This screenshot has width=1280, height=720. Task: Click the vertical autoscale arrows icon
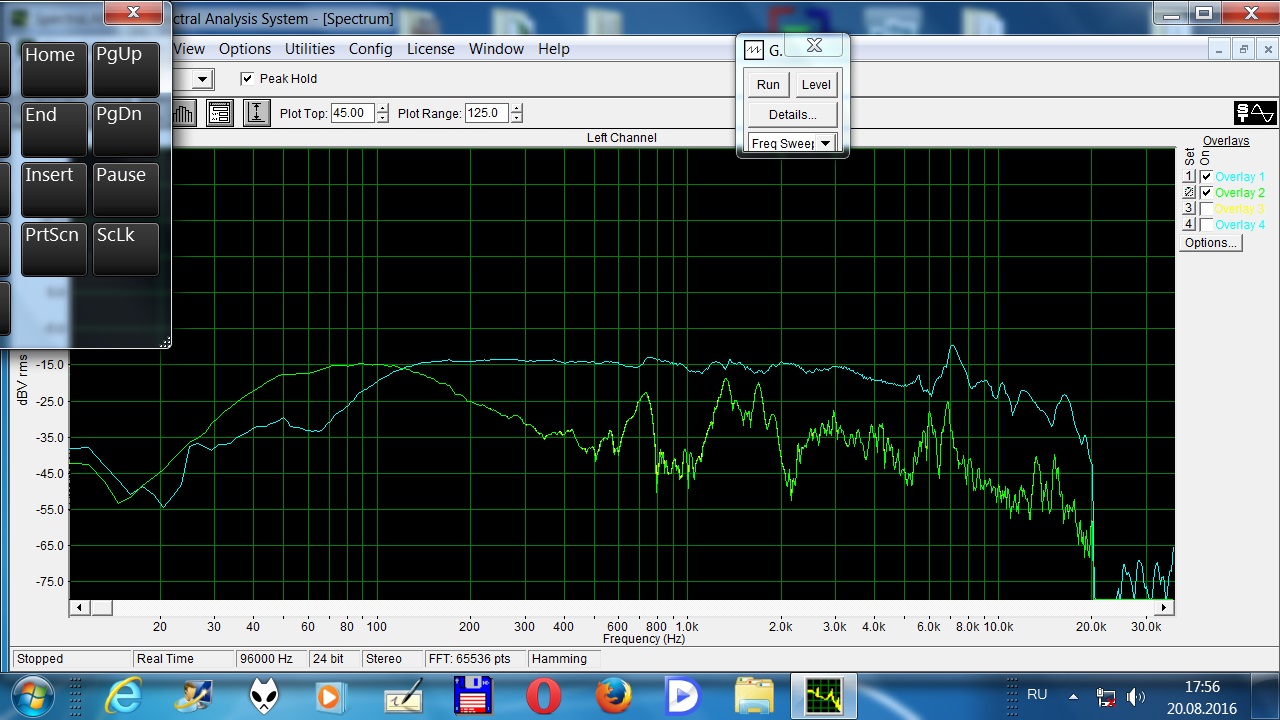pos(256,113)
